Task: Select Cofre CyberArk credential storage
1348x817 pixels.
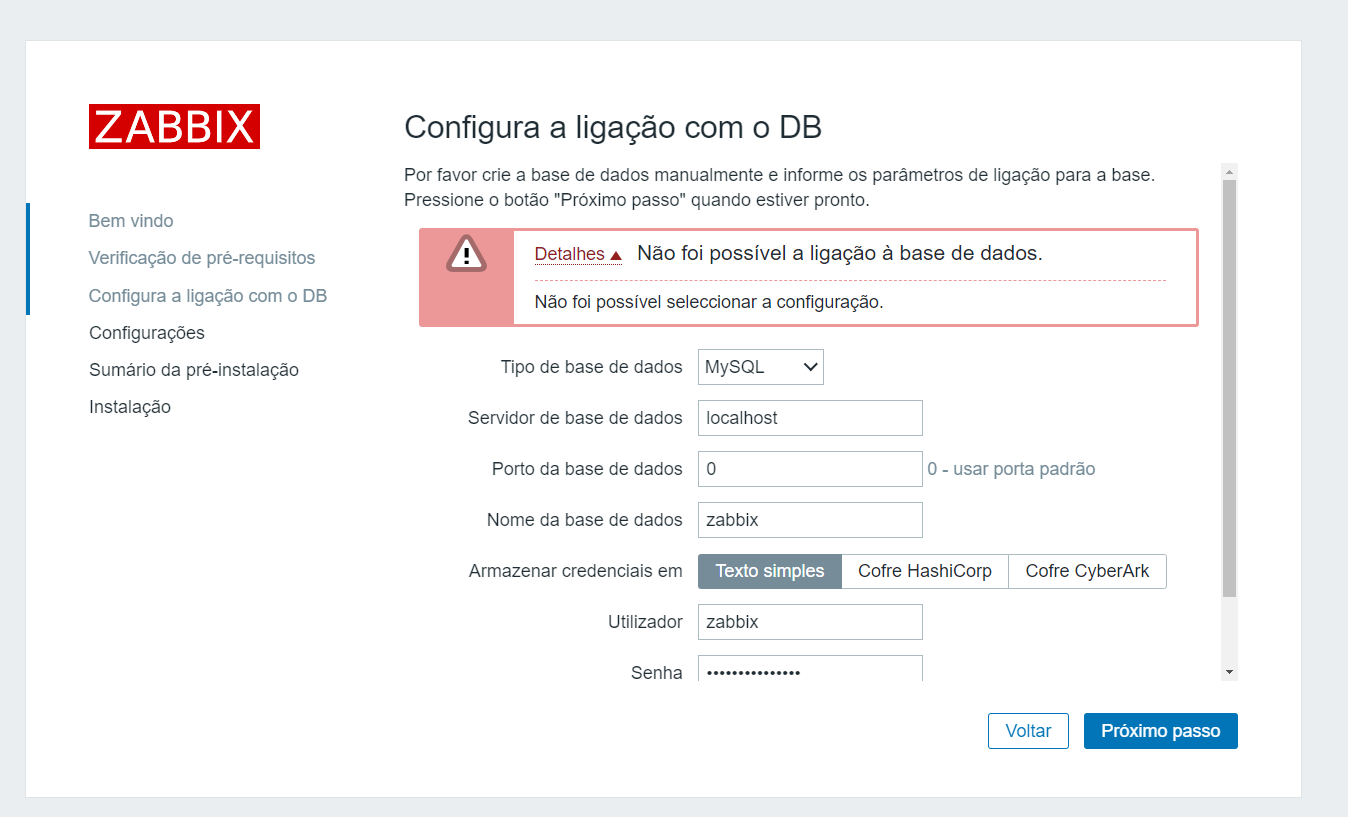Action: tap(1088, 571)
